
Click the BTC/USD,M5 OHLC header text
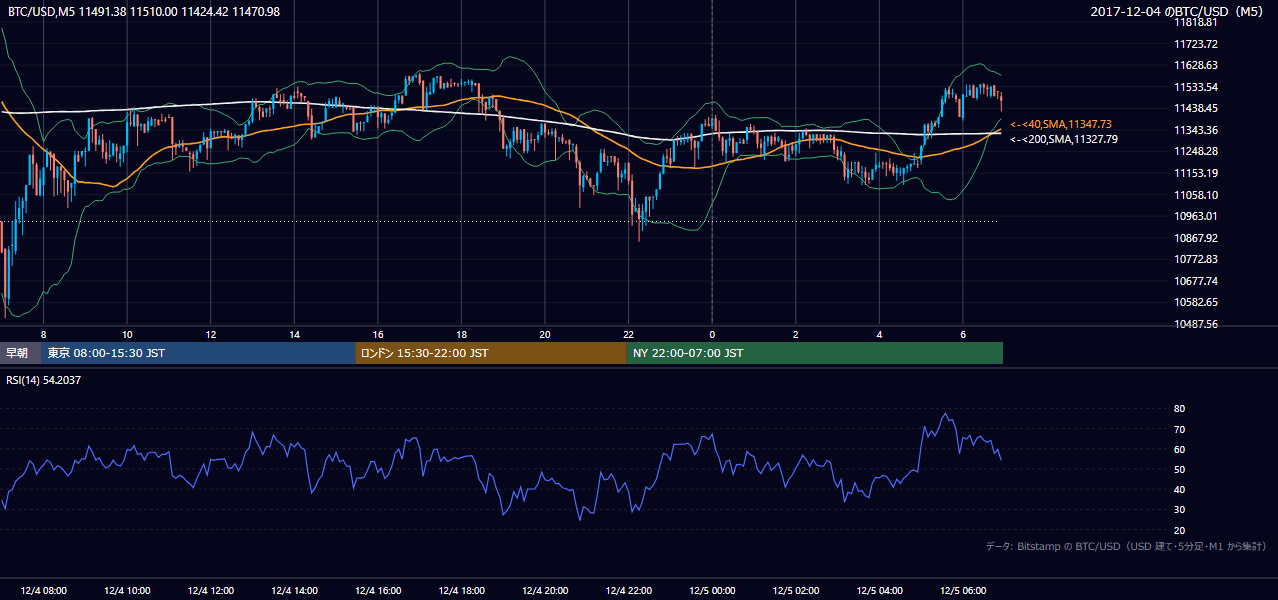tap(144, 11)
